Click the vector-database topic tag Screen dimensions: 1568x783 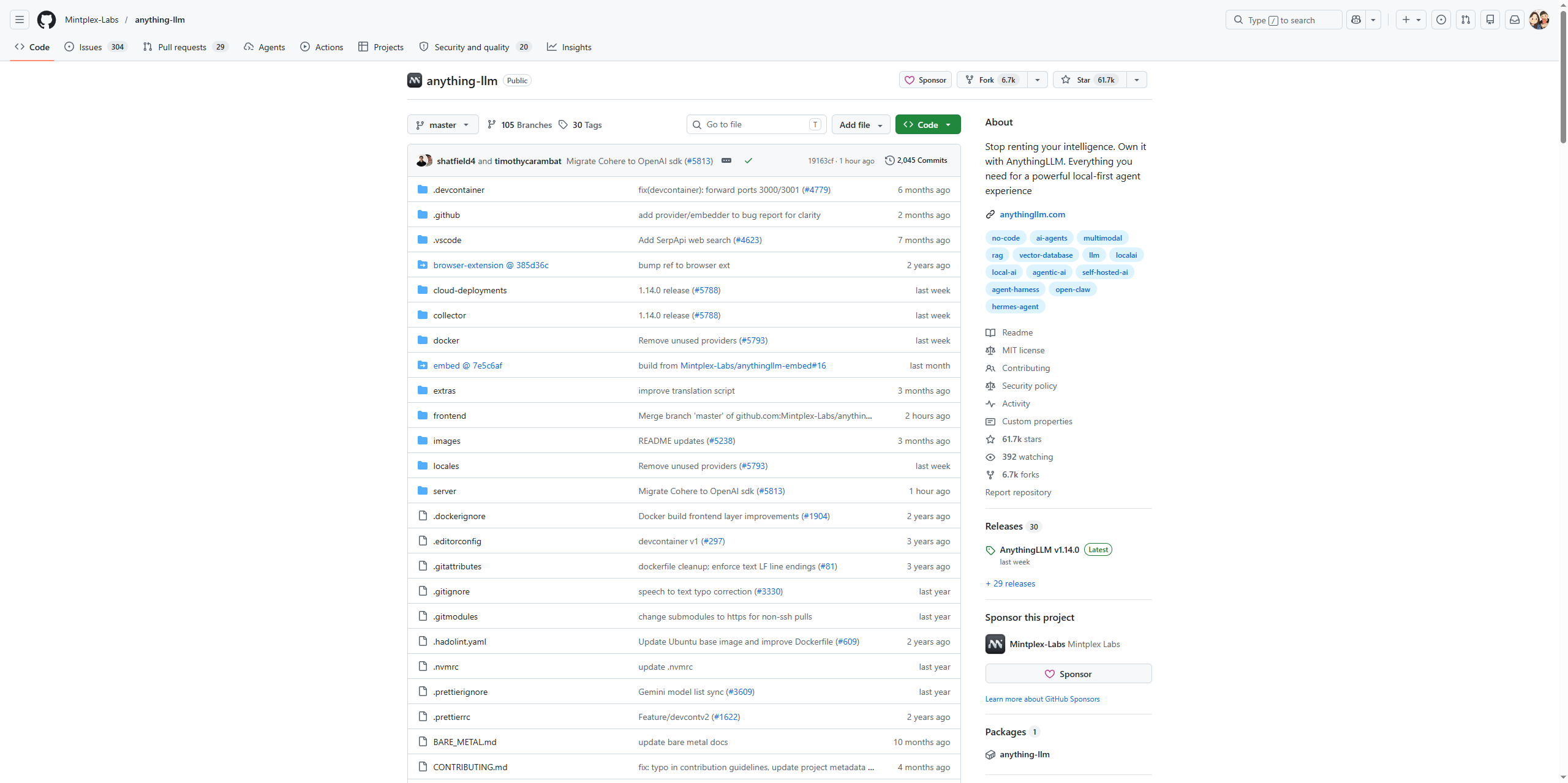point(1046,255)
